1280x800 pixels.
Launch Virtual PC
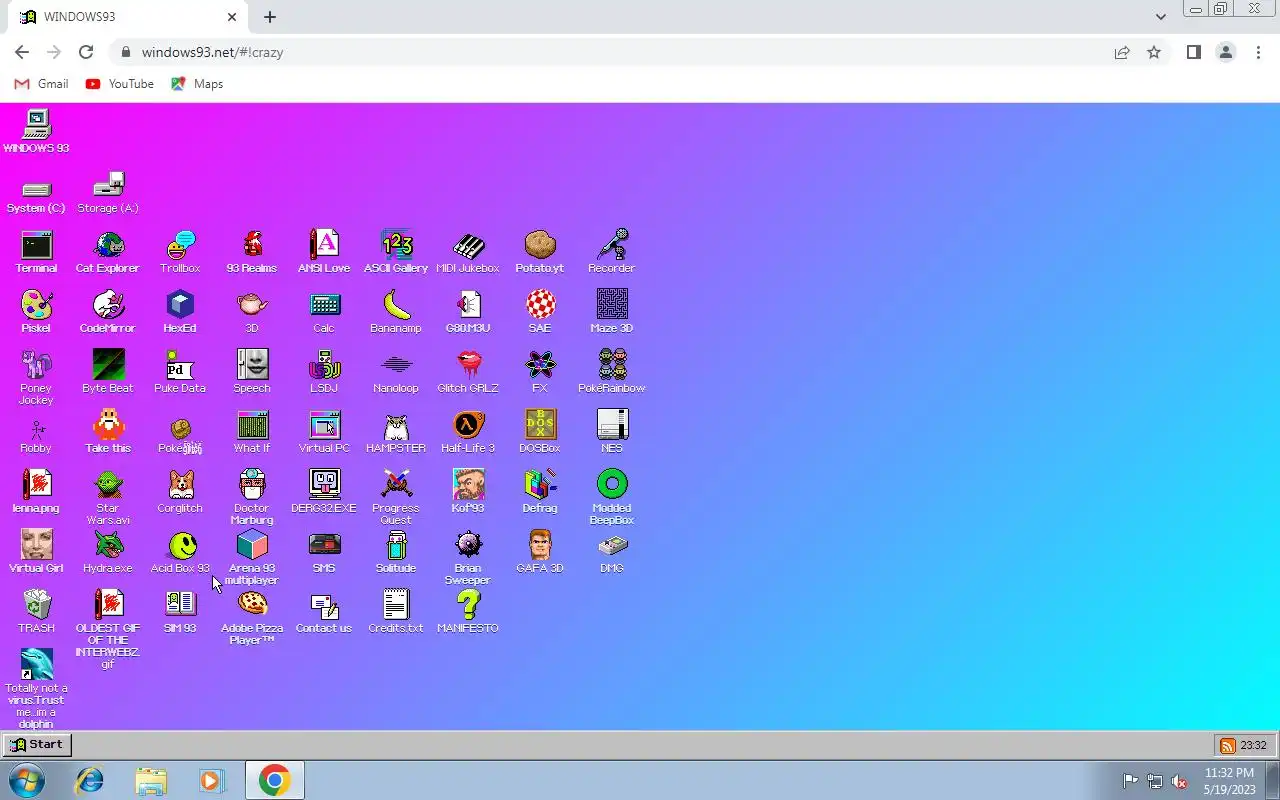[324, 431]
